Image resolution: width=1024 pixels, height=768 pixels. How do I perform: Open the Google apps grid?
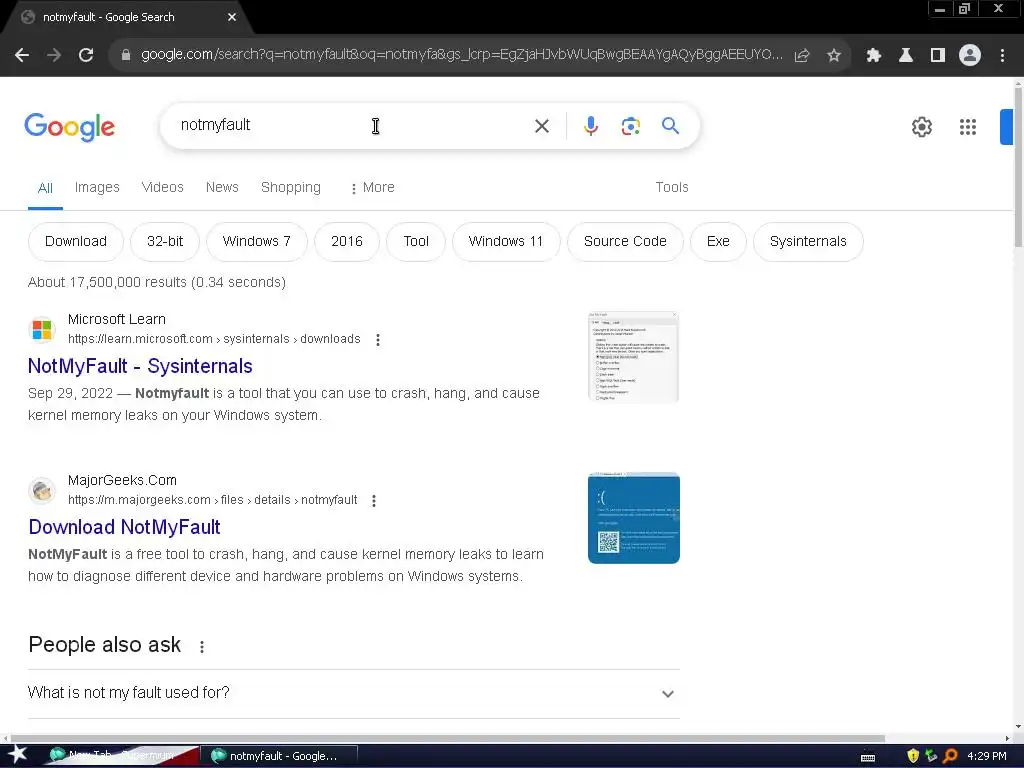click(x=967, y=127)
